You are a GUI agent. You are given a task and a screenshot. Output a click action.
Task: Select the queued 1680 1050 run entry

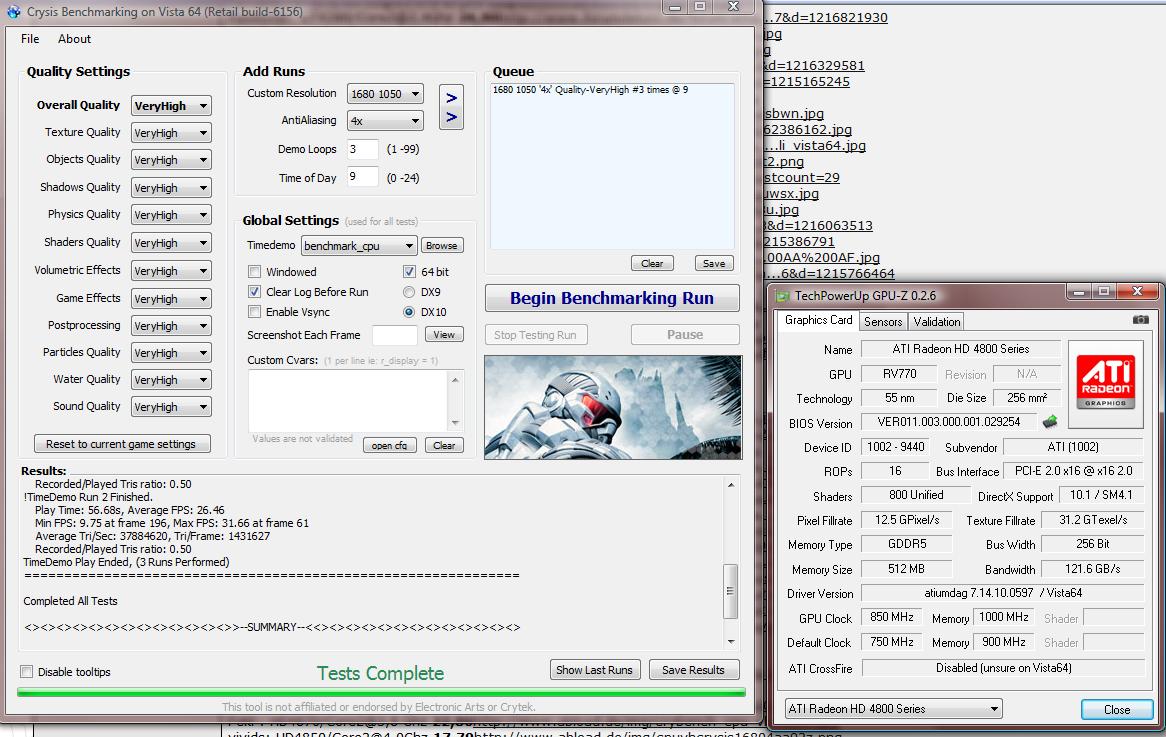tap(590, 89)
